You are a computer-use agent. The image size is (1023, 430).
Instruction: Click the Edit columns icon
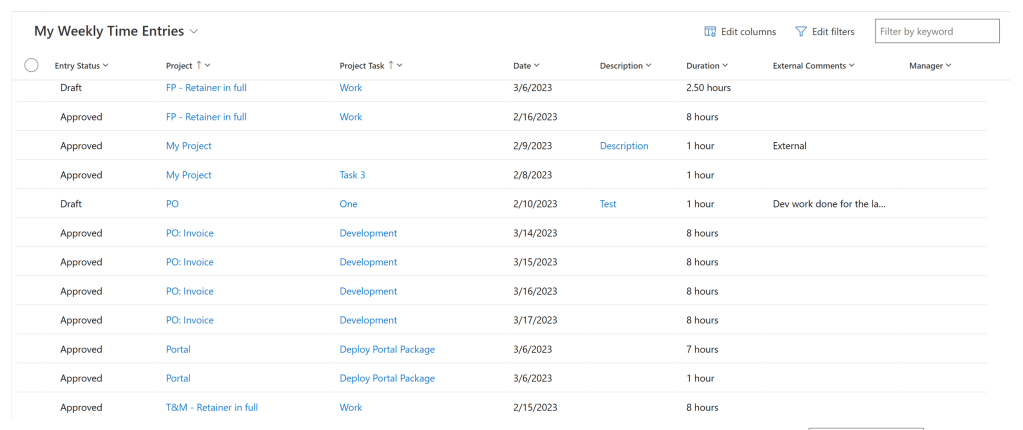[x=710, y=32]
